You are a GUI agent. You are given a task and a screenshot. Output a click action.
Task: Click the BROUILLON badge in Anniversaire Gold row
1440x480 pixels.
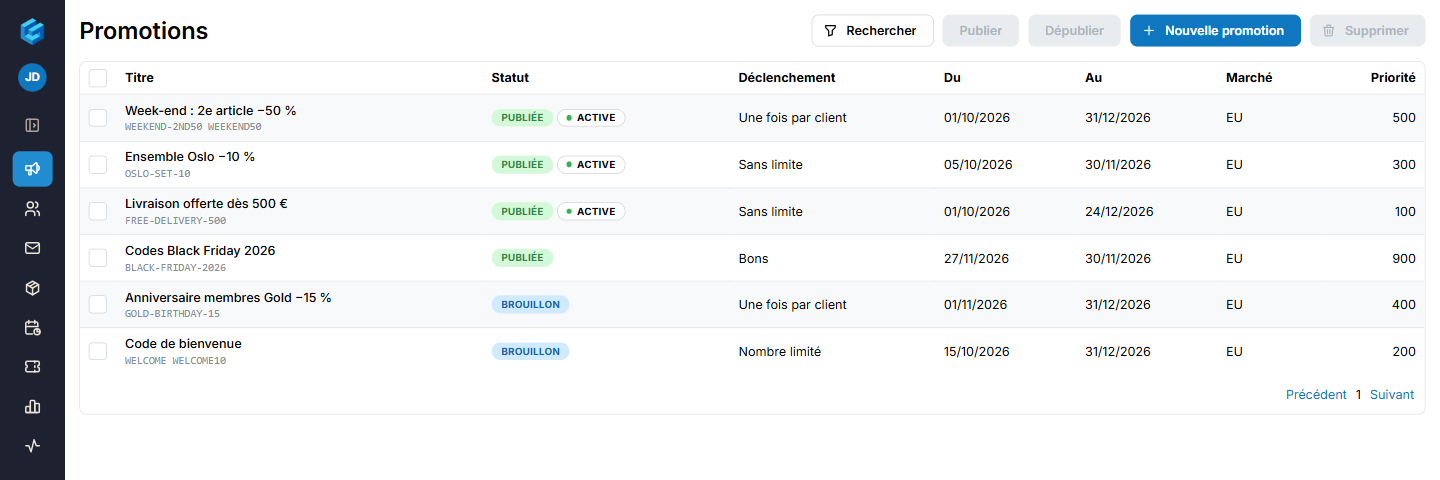tap(530, 304)
